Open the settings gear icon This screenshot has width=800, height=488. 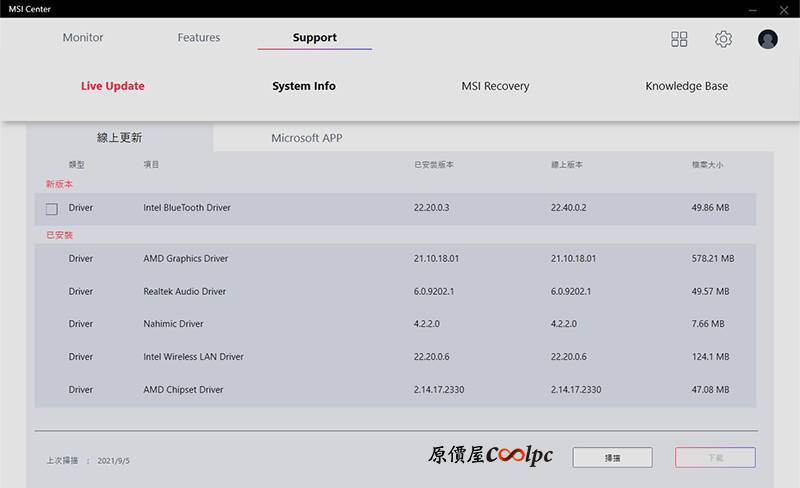coord(723,39)
